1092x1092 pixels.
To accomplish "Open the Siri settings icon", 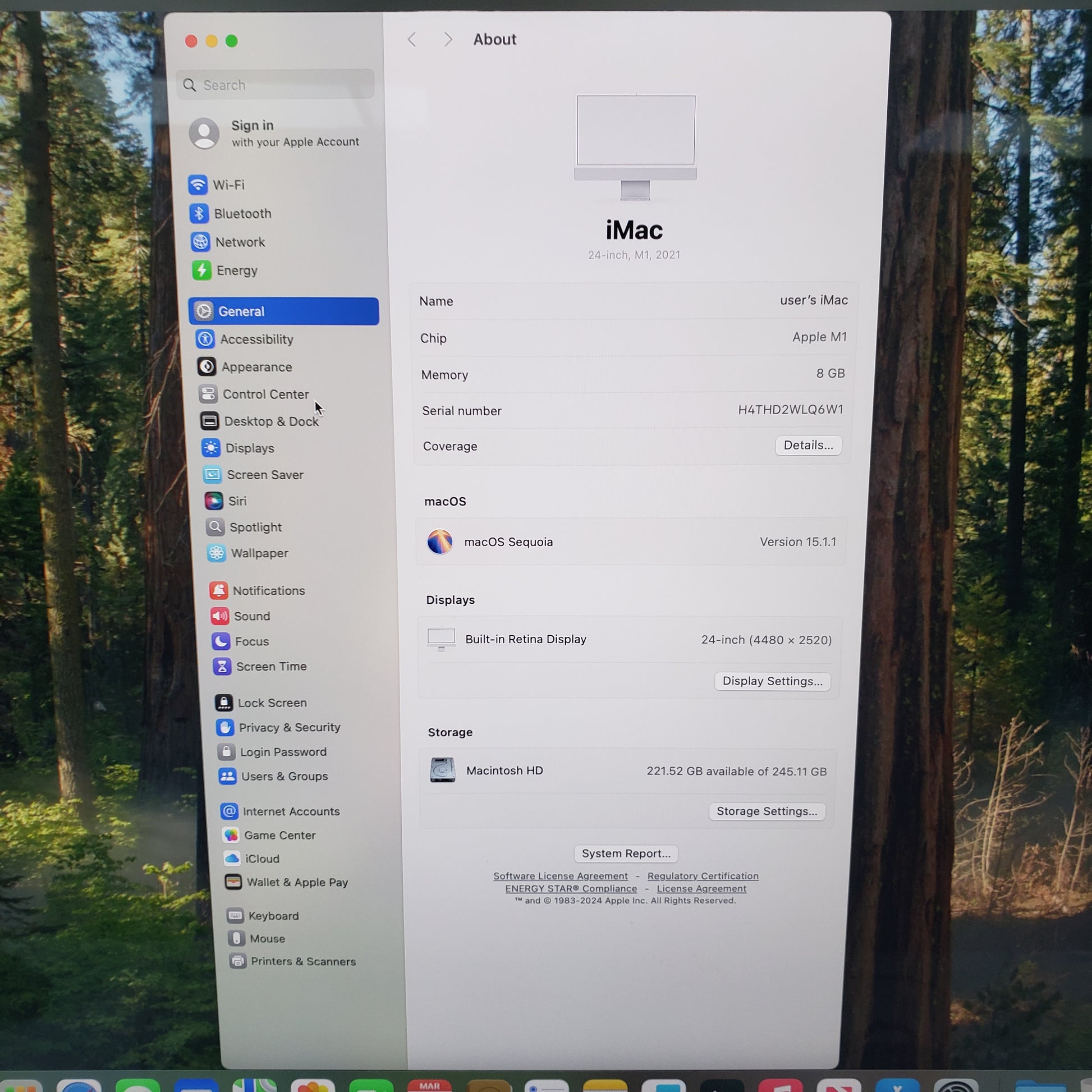I will click(x=214, y=501).
